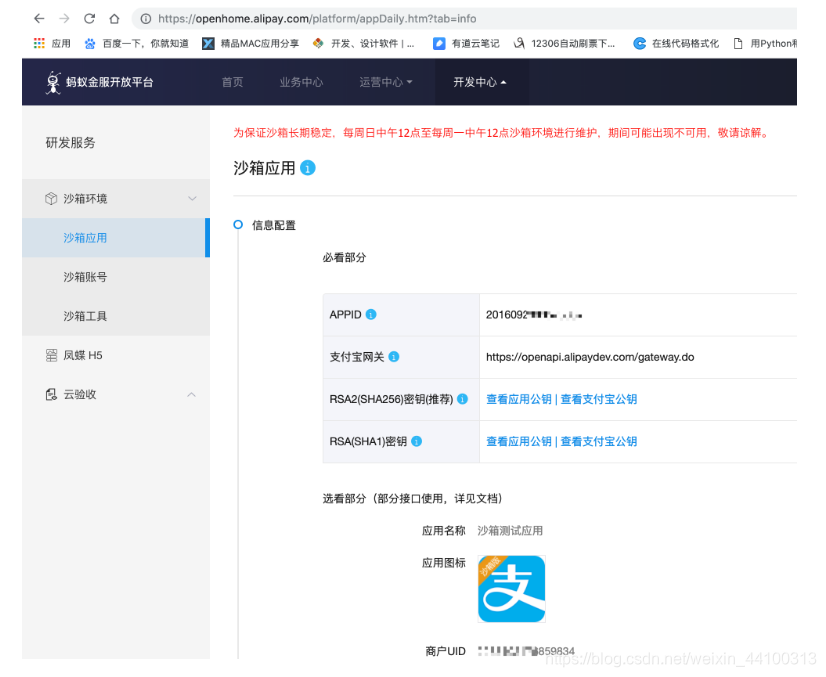Viewport: 826px width, 677px height.
Task: Click the 信息配置 step circle marker
Action: point(238,225)
